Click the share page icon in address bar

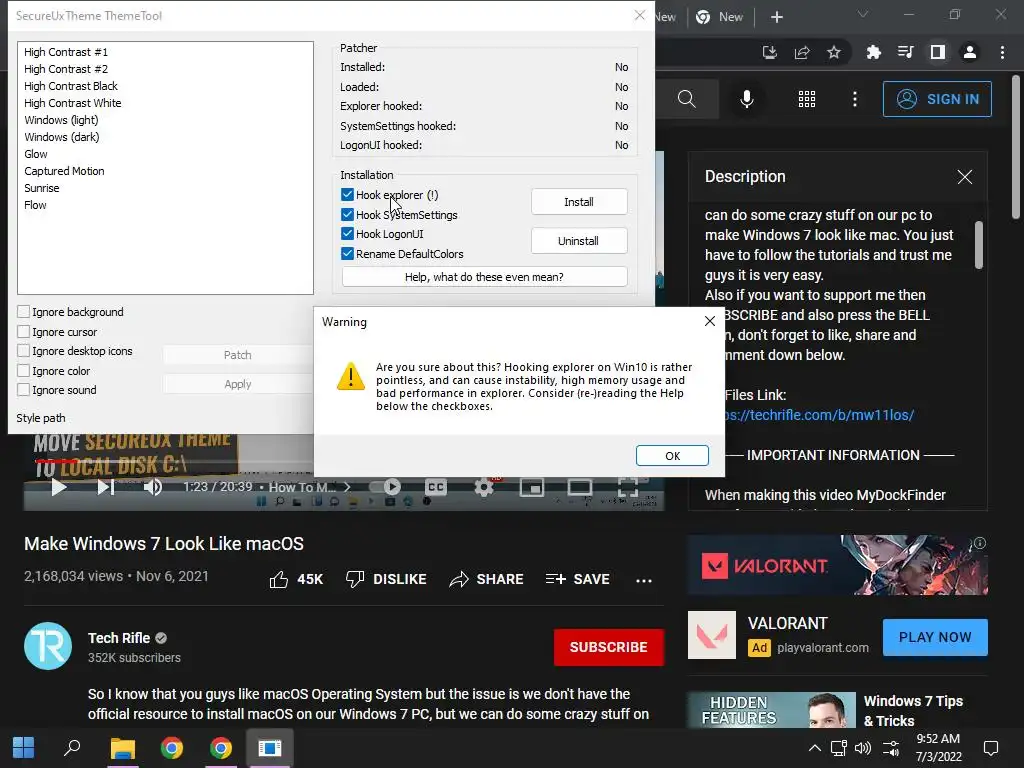coord(801,52)
